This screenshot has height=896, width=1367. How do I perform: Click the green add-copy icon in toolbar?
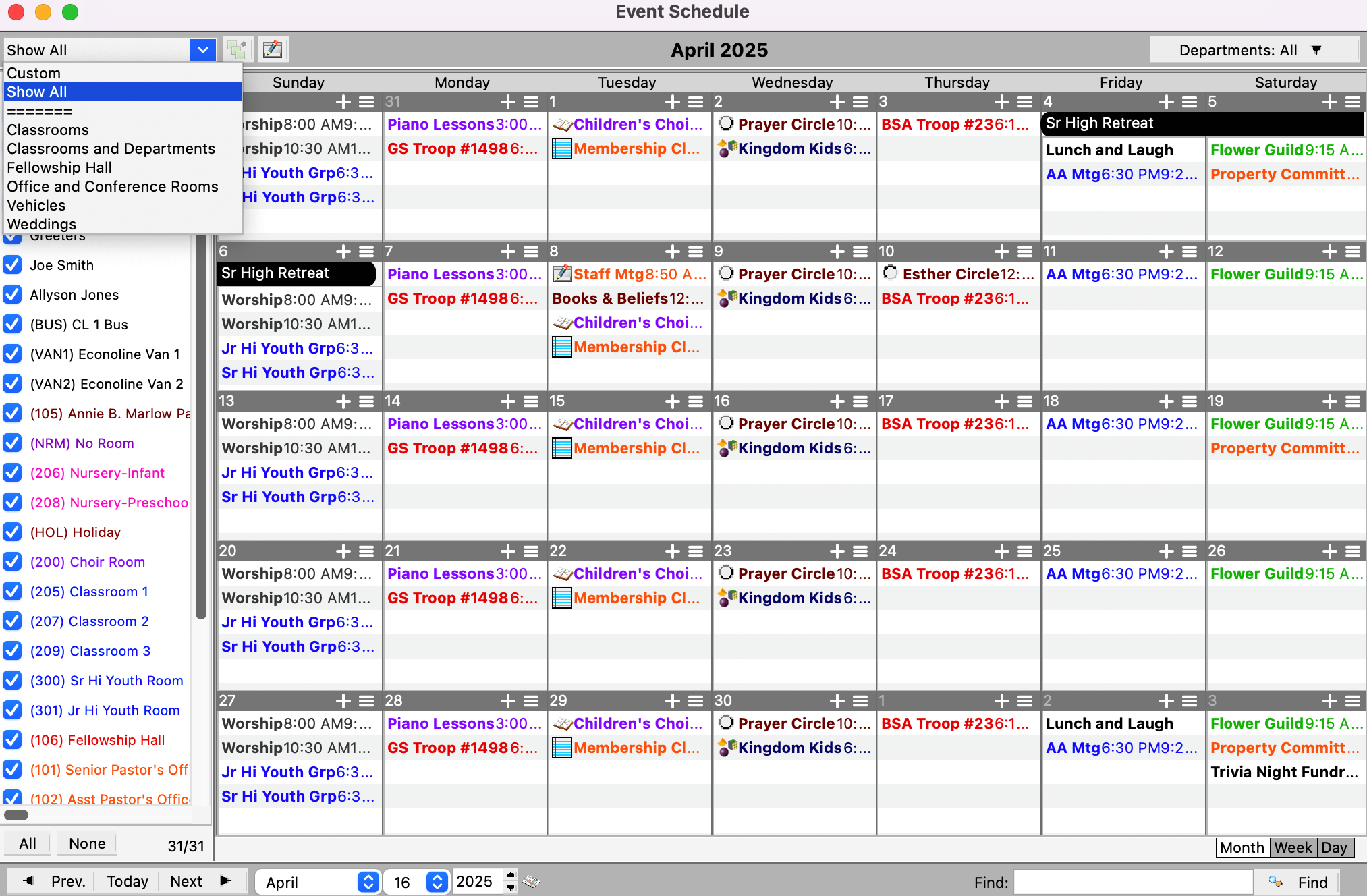(237, 49)
